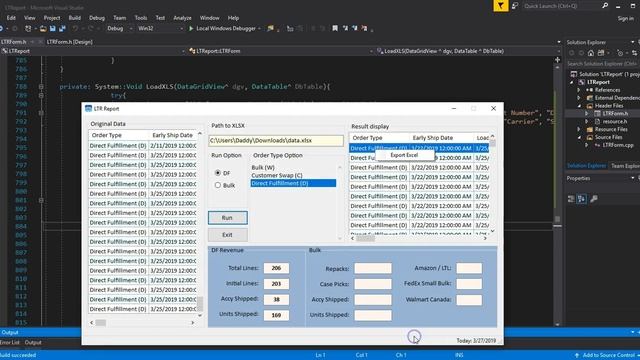Click the Search Solution Explorer box
The width and height of the screenshot is (640, 360).
click(602, 64)
